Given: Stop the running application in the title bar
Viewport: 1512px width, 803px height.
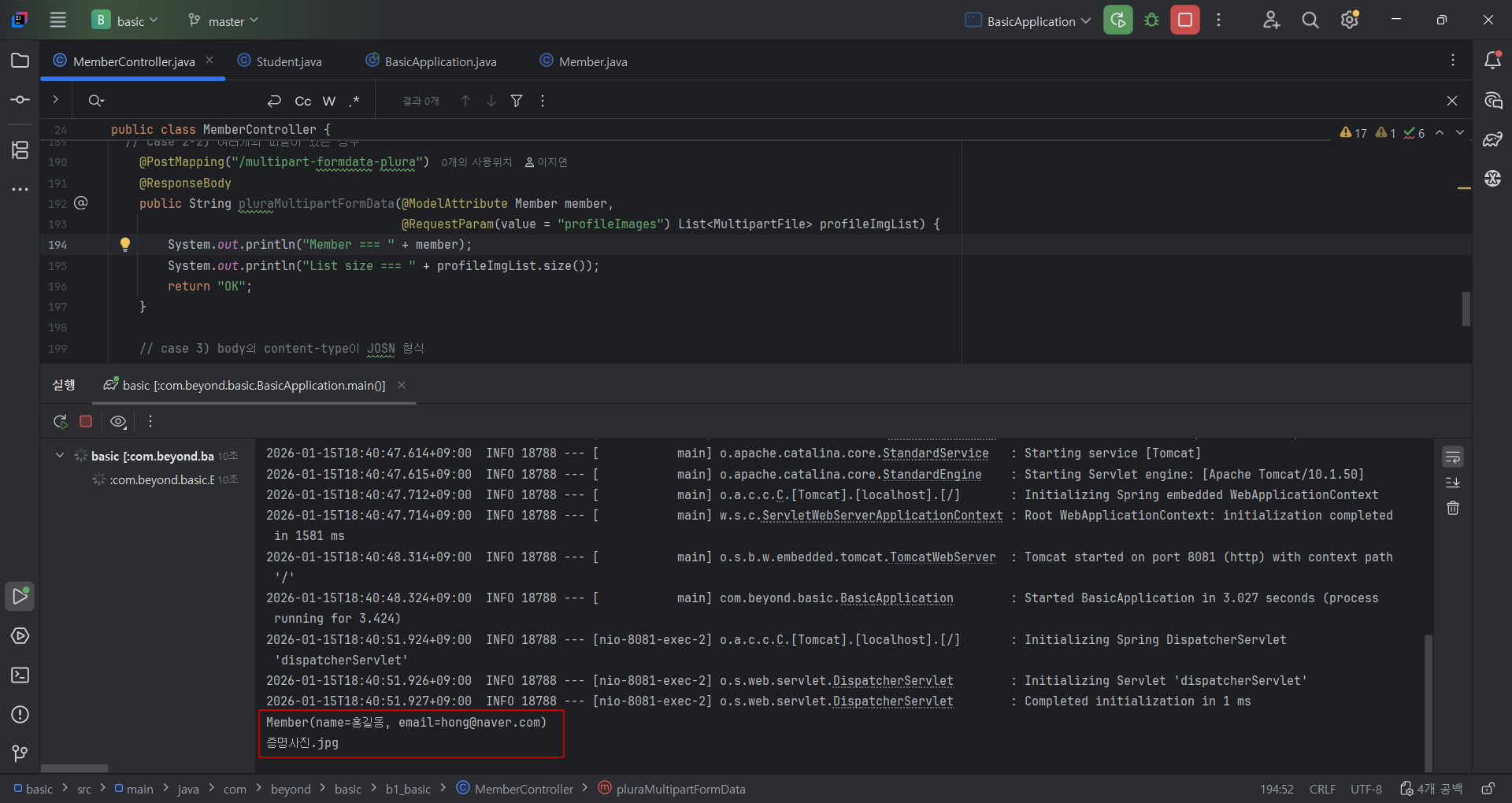Looking at the screenshot, I should click(x=1184, y=20).
